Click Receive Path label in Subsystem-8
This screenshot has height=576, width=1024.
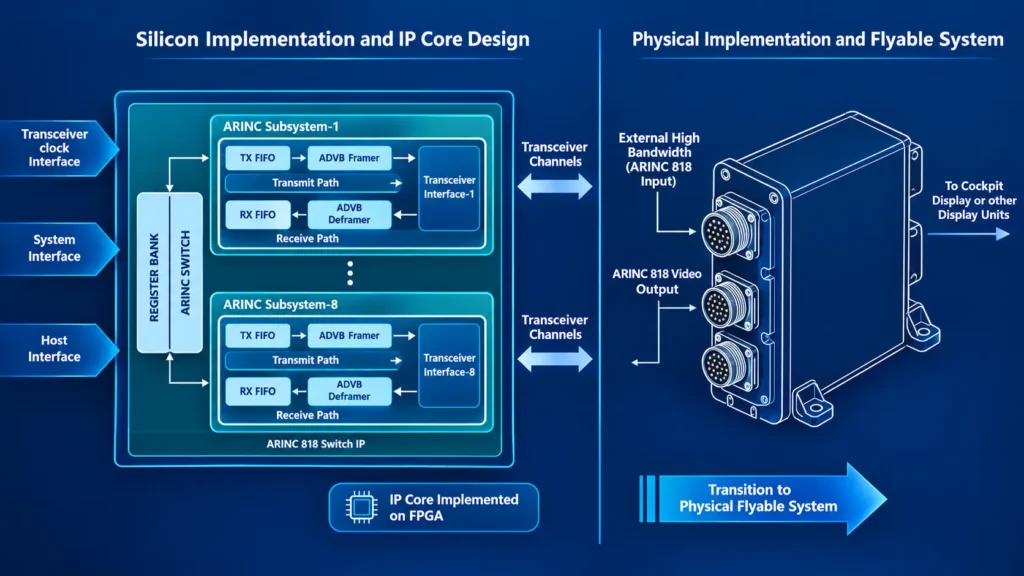click(308, 415)
